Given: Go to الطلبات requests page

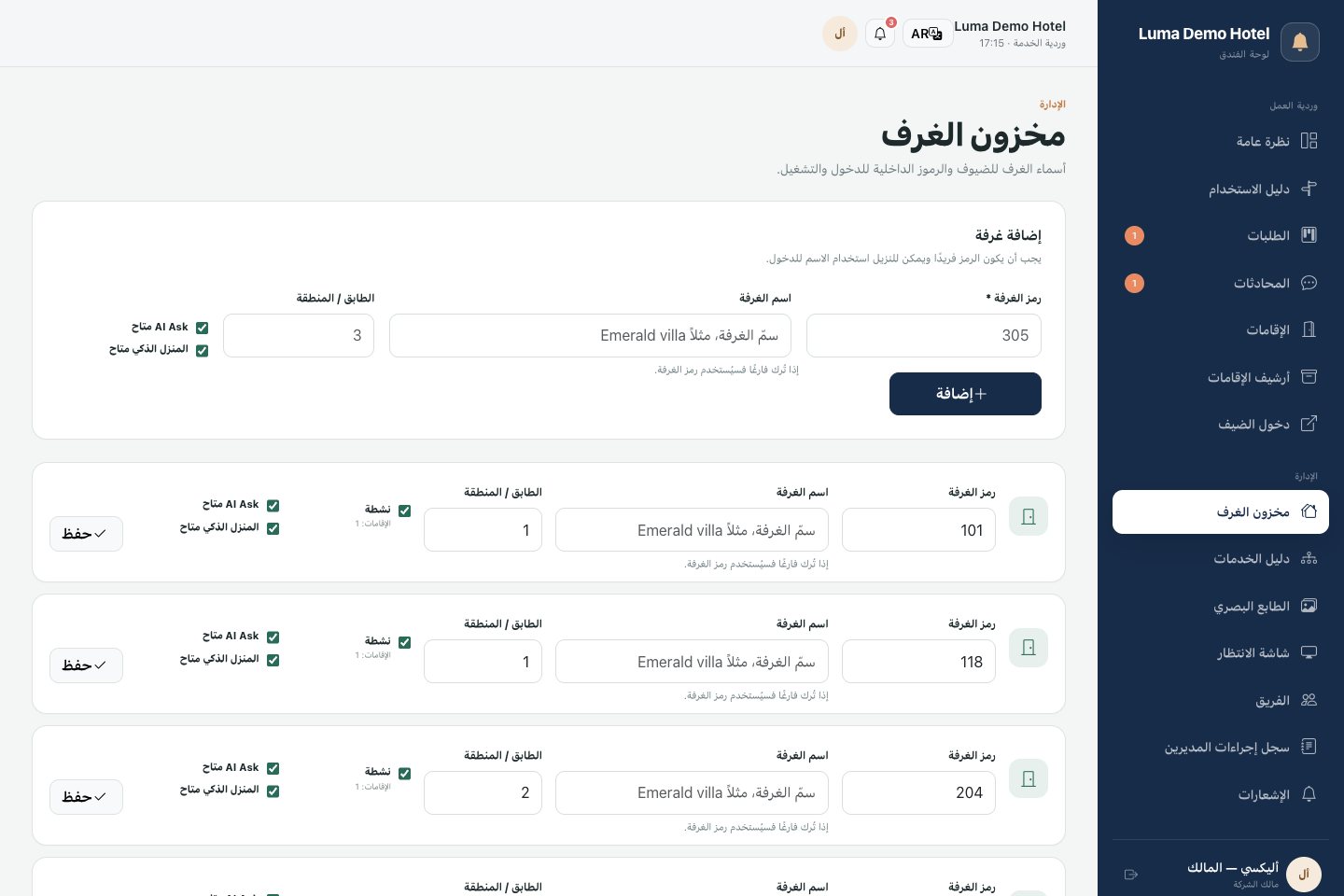Looking at the screenshot, I should (1221, 235).
